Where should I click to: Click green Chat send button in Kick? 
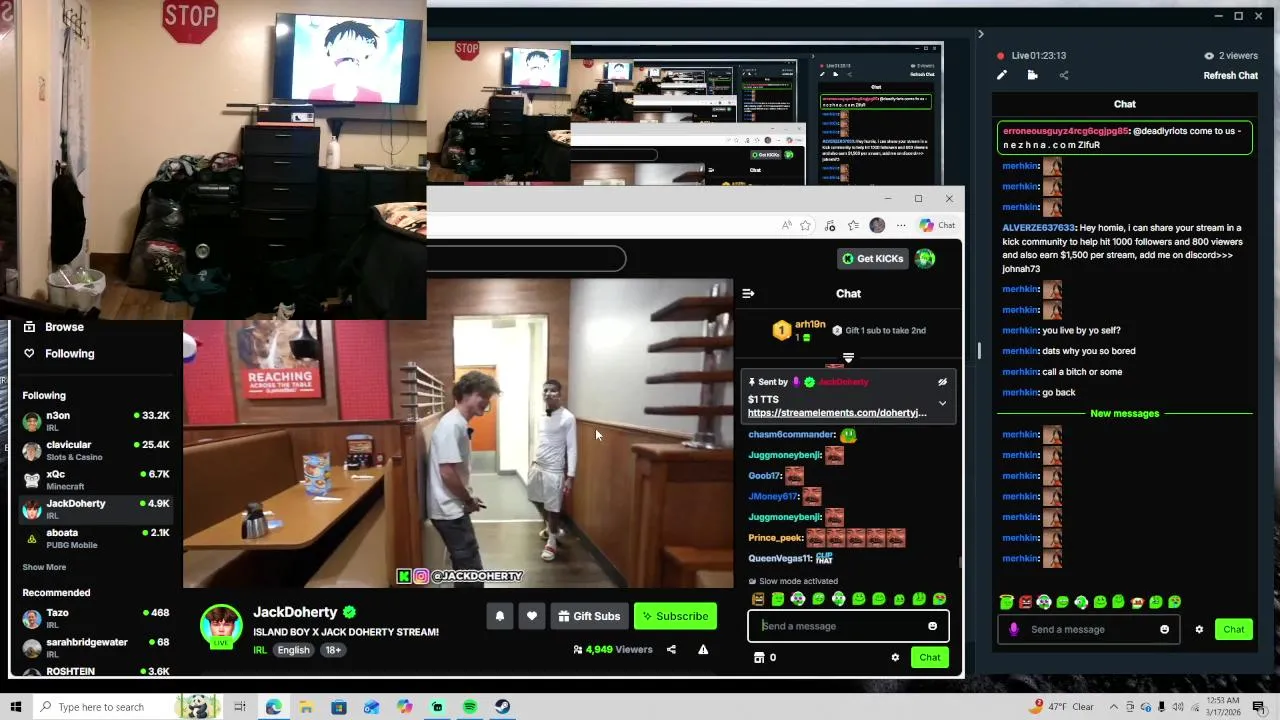pyautogui.click(x=930, y=657)
